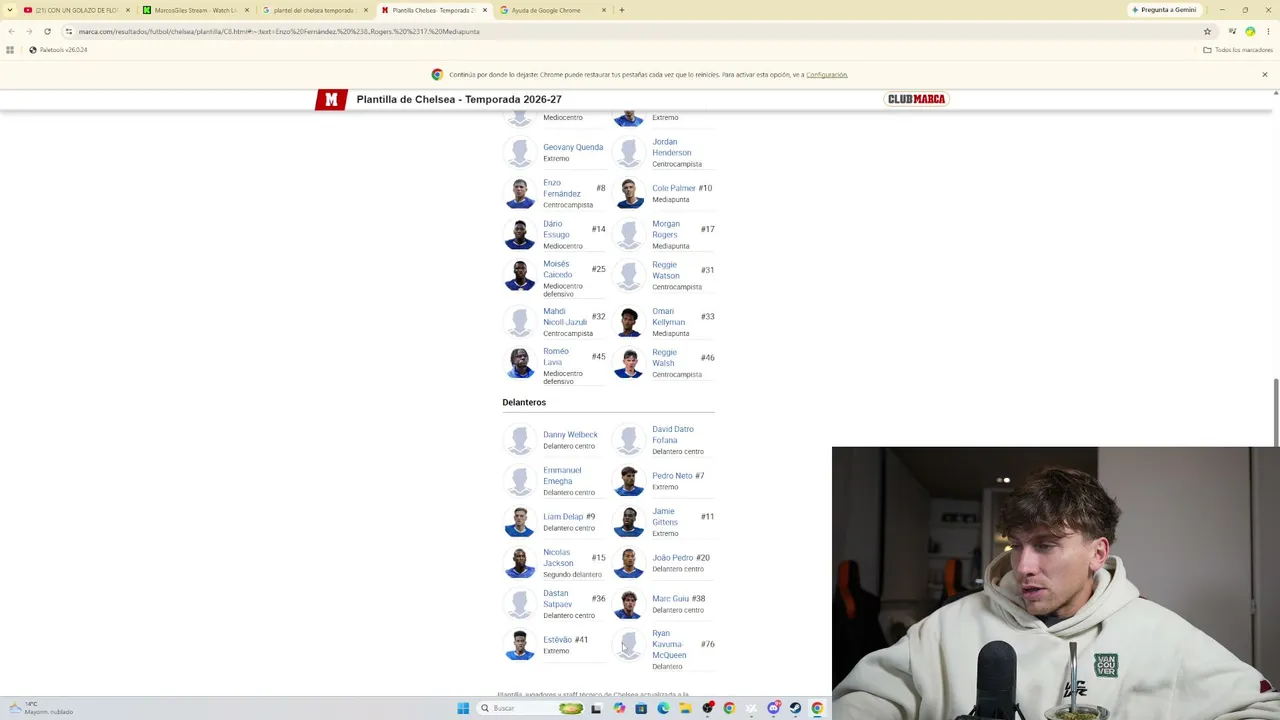Bookmark this page with the star icon
Viewport: 1280px width, 720px height.
(x=1207, y=31)
